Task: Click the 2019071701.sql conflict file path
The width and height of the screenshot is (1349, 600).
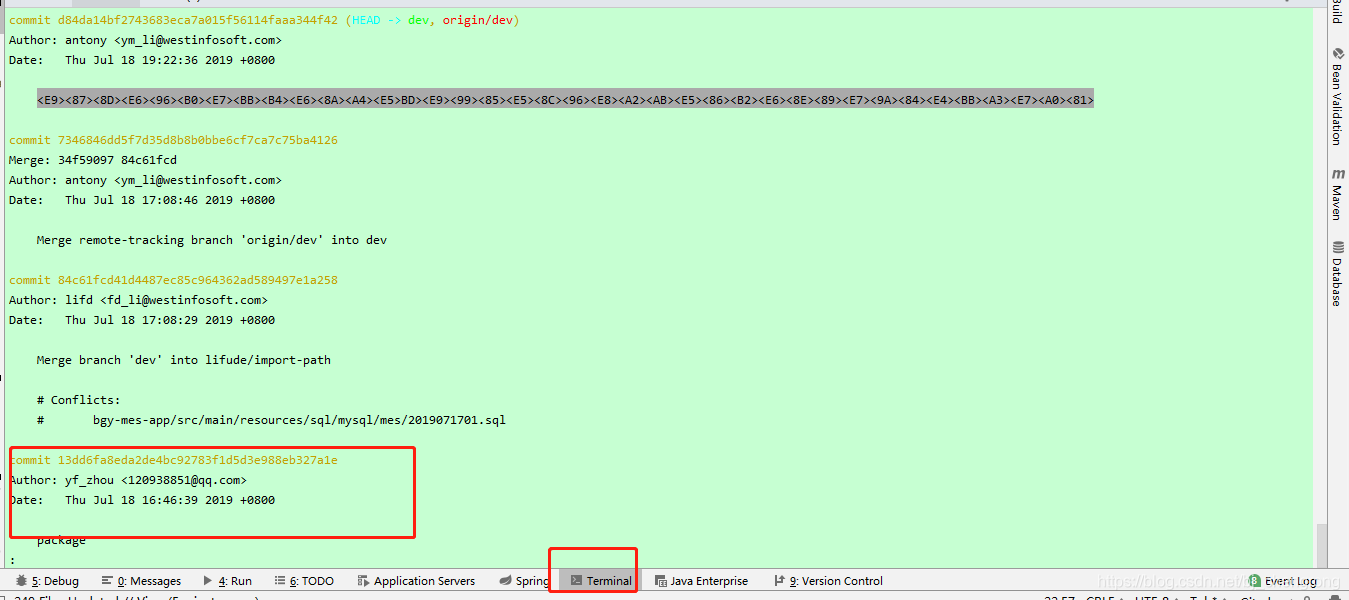Action: tap(299, 420)
